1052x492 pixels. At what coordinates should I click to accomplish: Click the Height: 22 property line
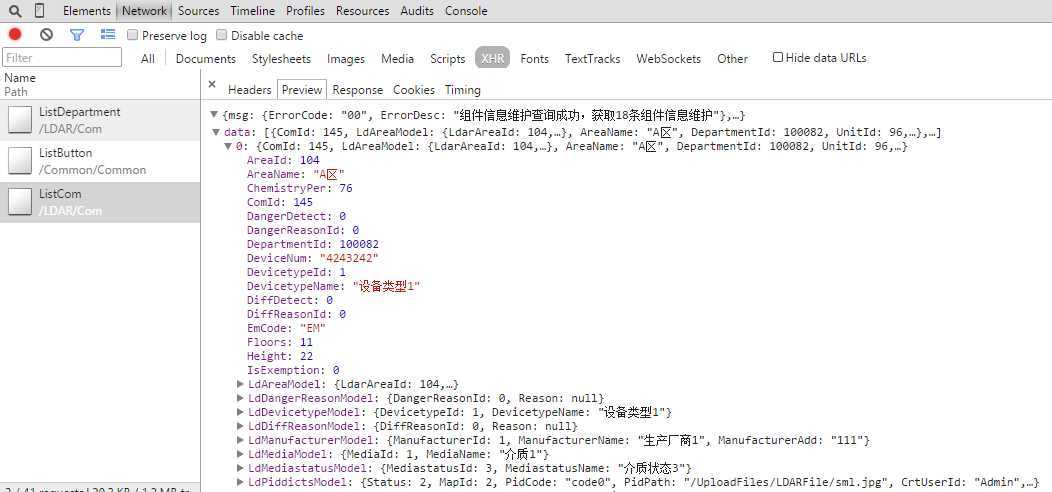[x=280, y=356]
